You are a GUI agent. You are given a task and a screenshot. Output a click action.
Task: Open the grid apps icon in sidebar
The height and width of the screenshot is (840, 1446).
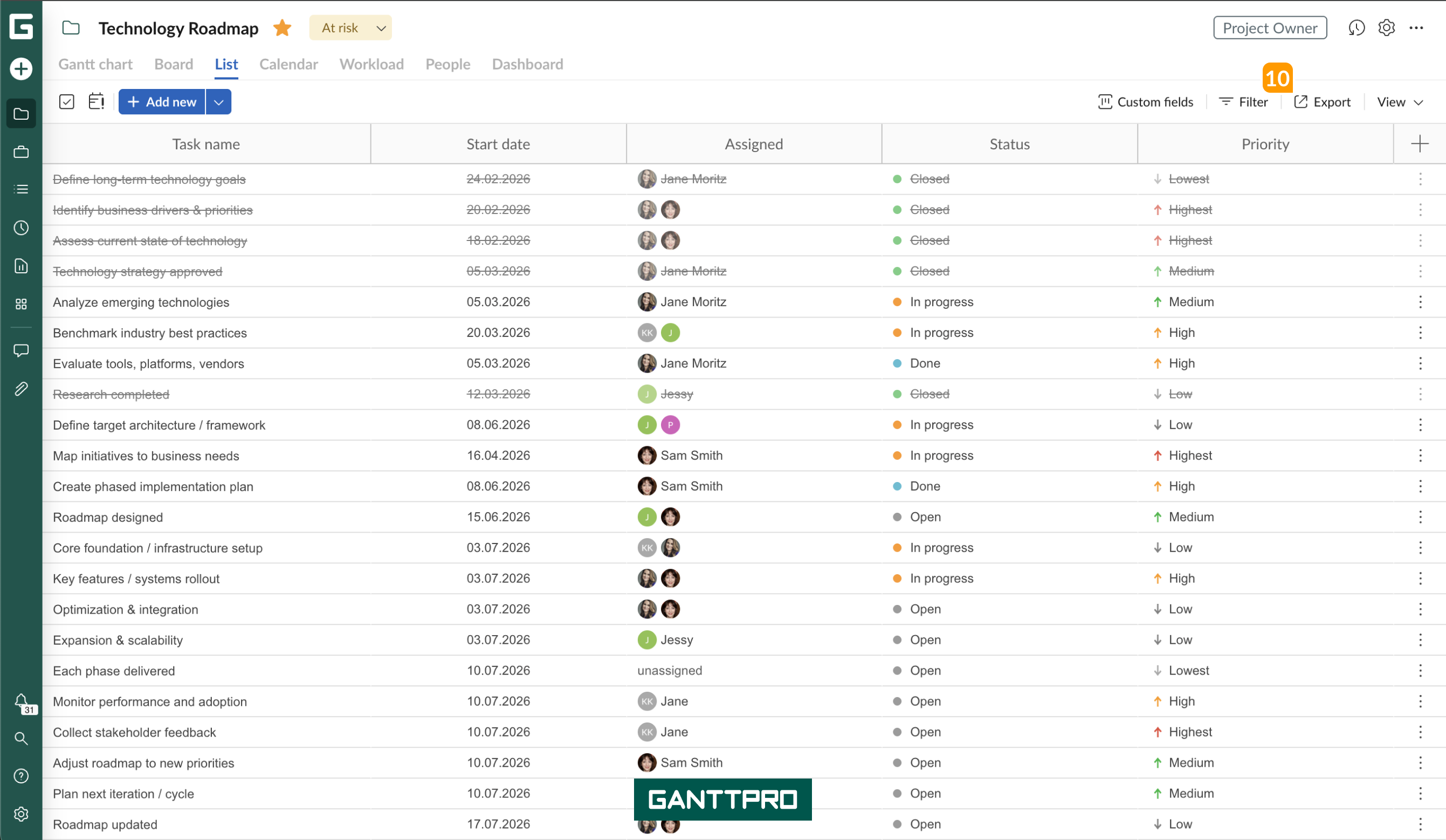point(21,304)
